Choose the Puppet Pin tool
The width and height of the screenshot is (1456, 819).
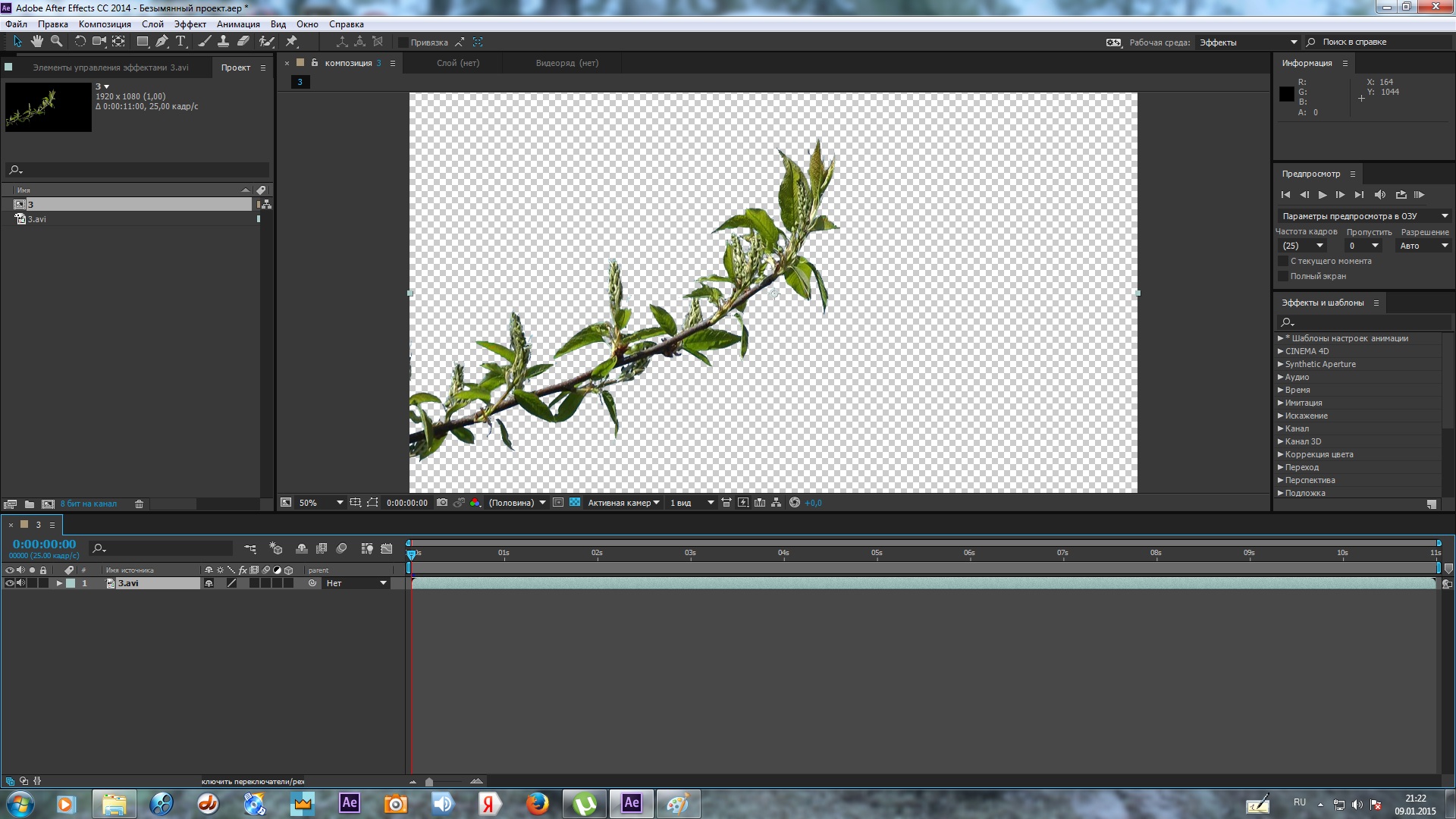pos(291,42)
